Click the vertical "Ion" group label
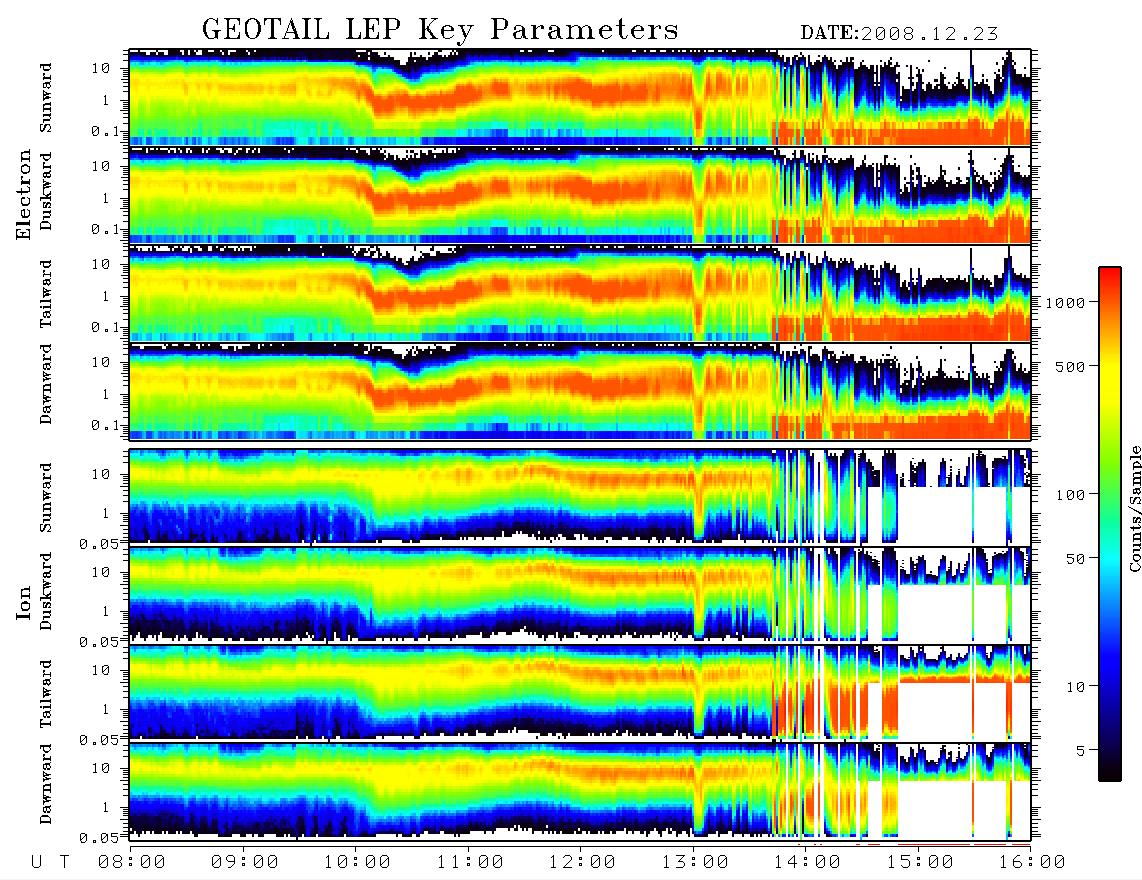The width and height of the screenshot is (1142, 880). click(x=24, y=602)
